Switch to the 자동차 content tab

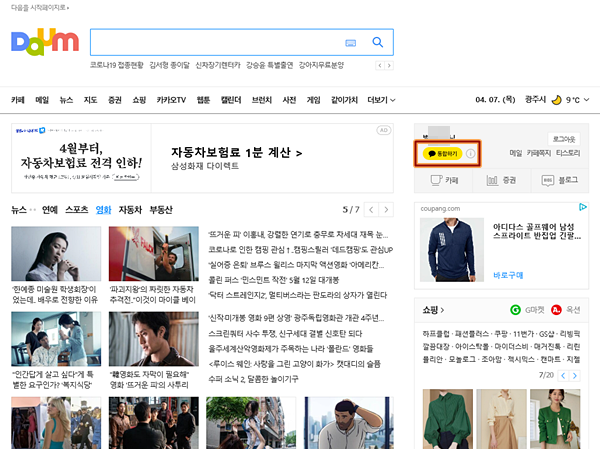coord(130,210)
